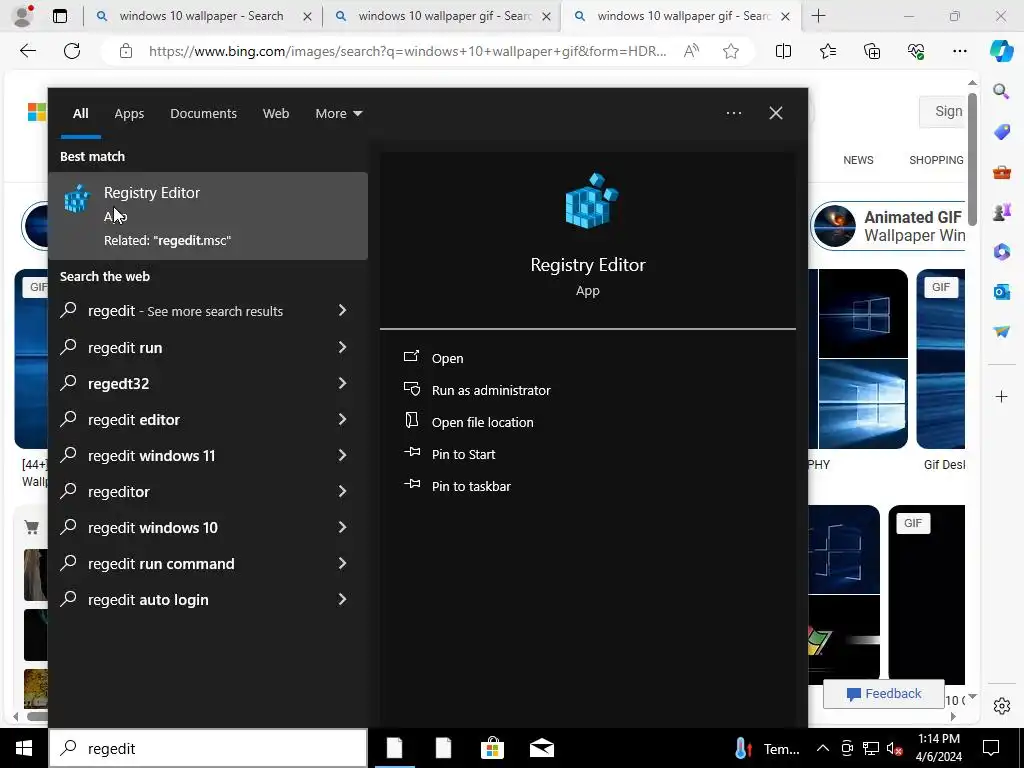Show the clock and date flyout
This screenshot has width=1024, height=768.
(x=939, y=748)
